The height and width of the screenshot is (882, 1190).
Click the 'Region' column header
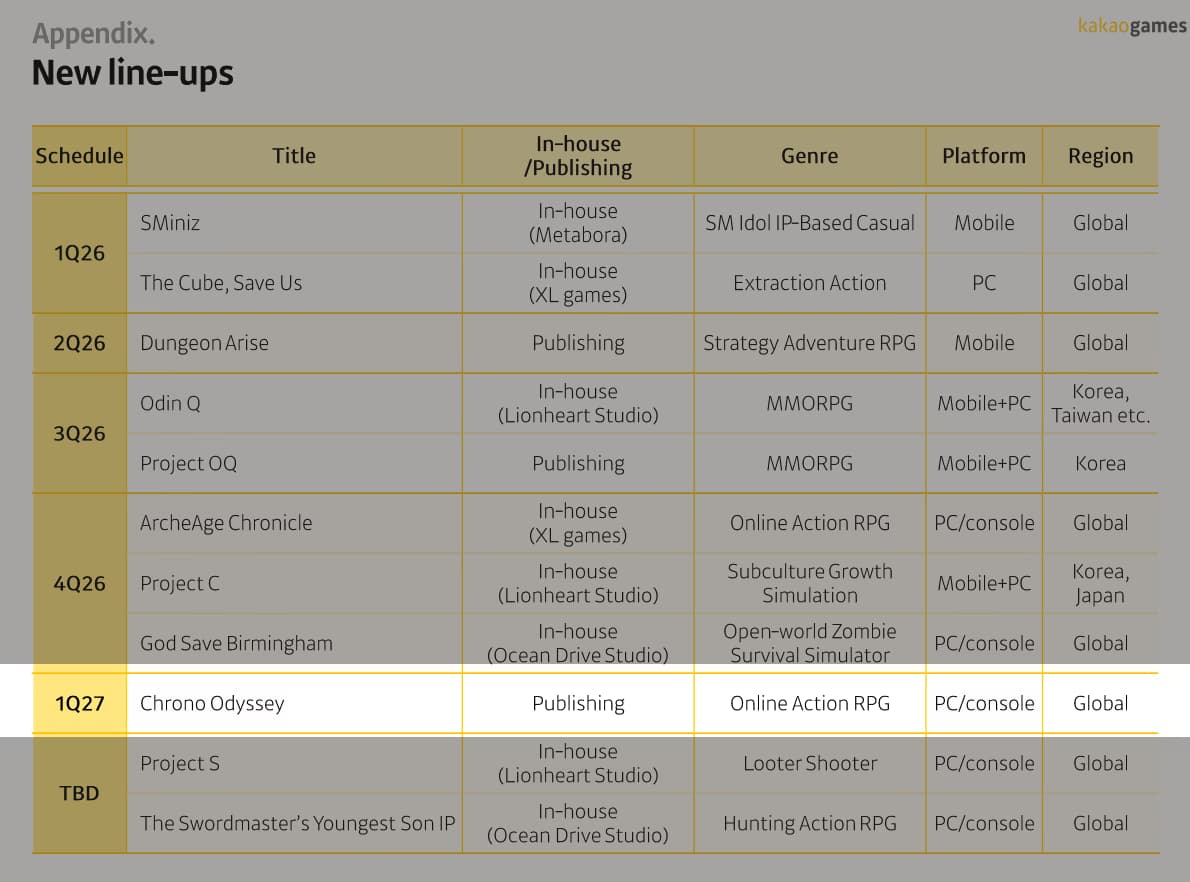[1100, 156]
